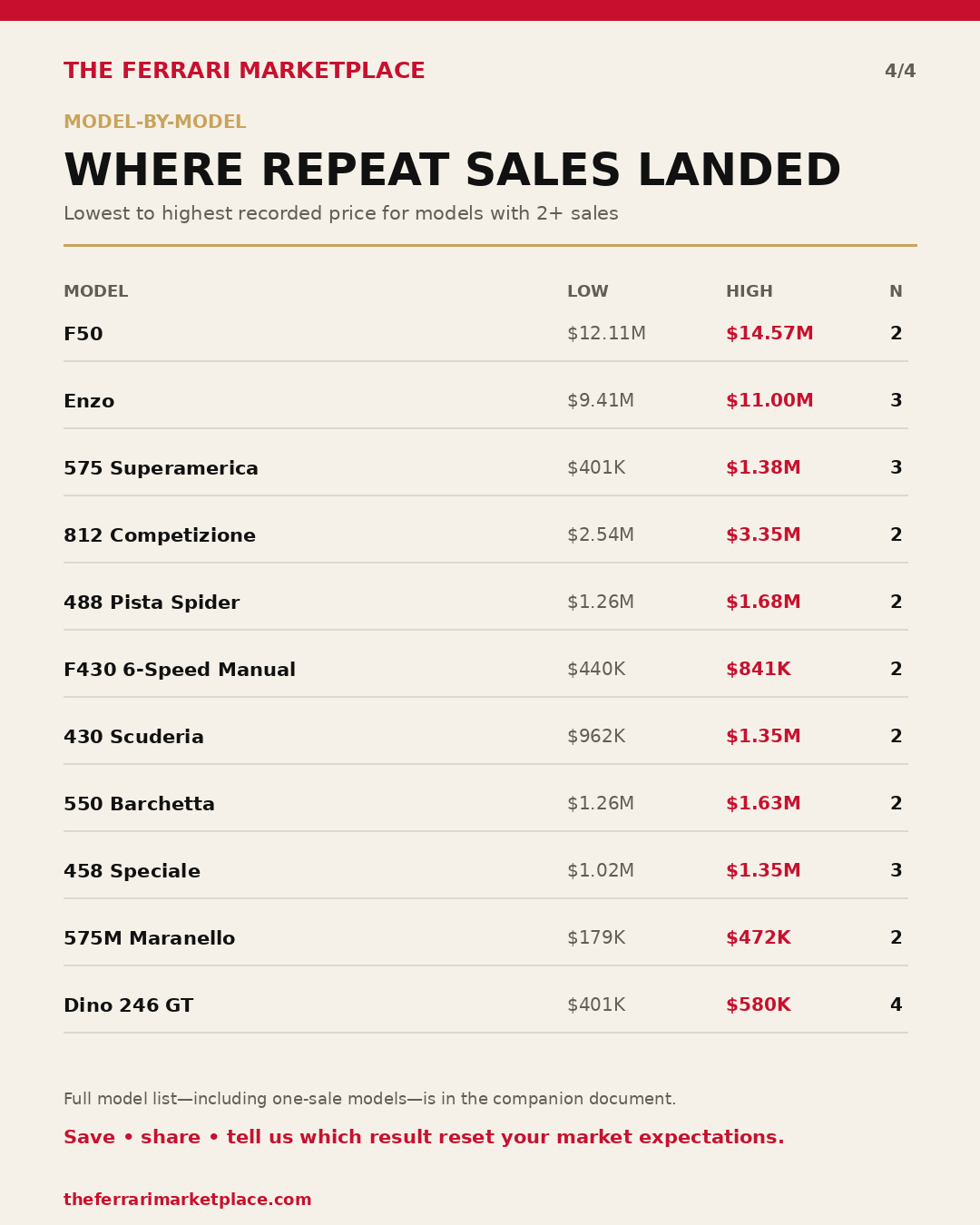The width and height of the screenshot is (980, 1225).
Task: Click the theferrarimarketplace.com link
Action: click(x=187, y=1200)
